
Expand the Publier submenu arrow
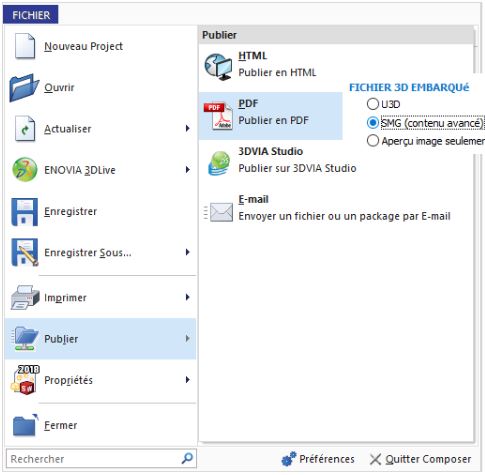pyautogui.click(x=188, y=339)
